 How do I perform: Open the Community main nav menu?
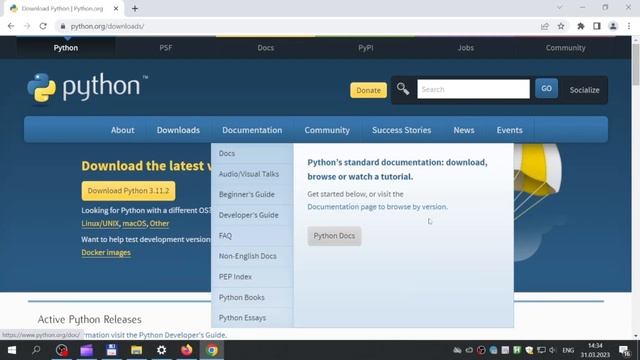(327, 130)
